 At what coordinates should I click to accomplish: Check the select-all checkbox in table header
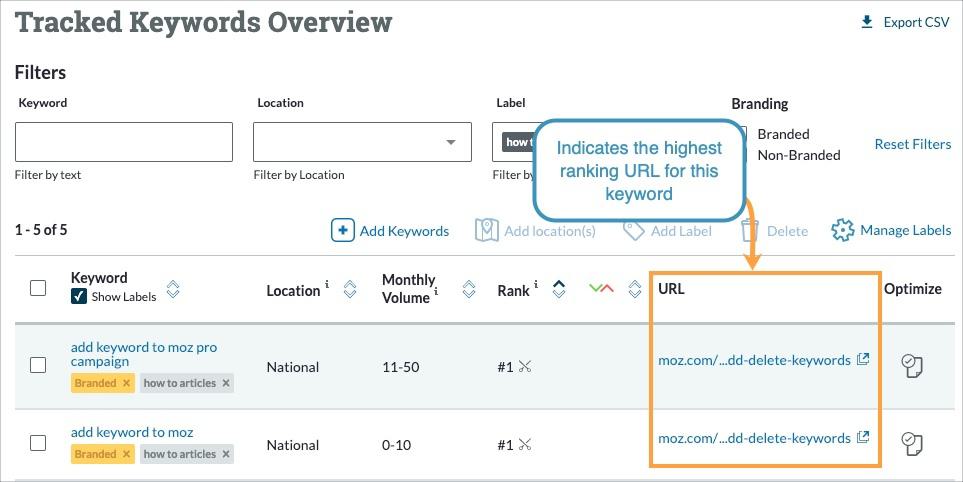pyautogui.click(x=38, y=288)
